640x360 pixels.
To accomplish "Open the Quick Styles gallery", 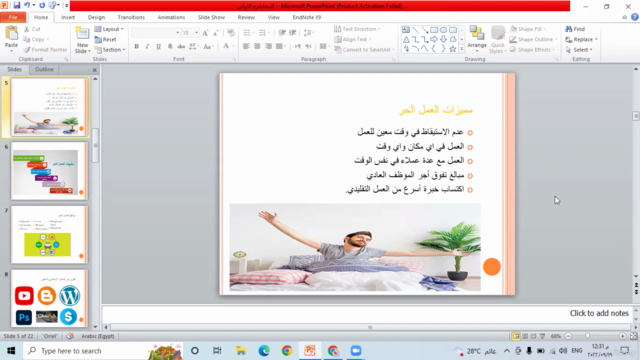I will click(x=498, y=39).
